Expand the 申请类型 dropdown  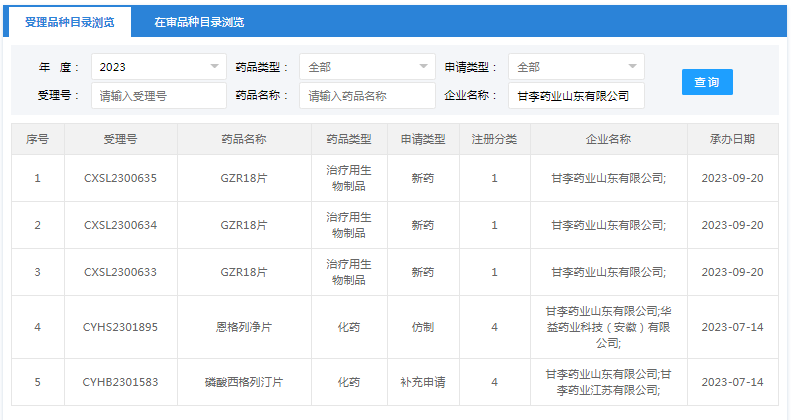coord(576,67)
